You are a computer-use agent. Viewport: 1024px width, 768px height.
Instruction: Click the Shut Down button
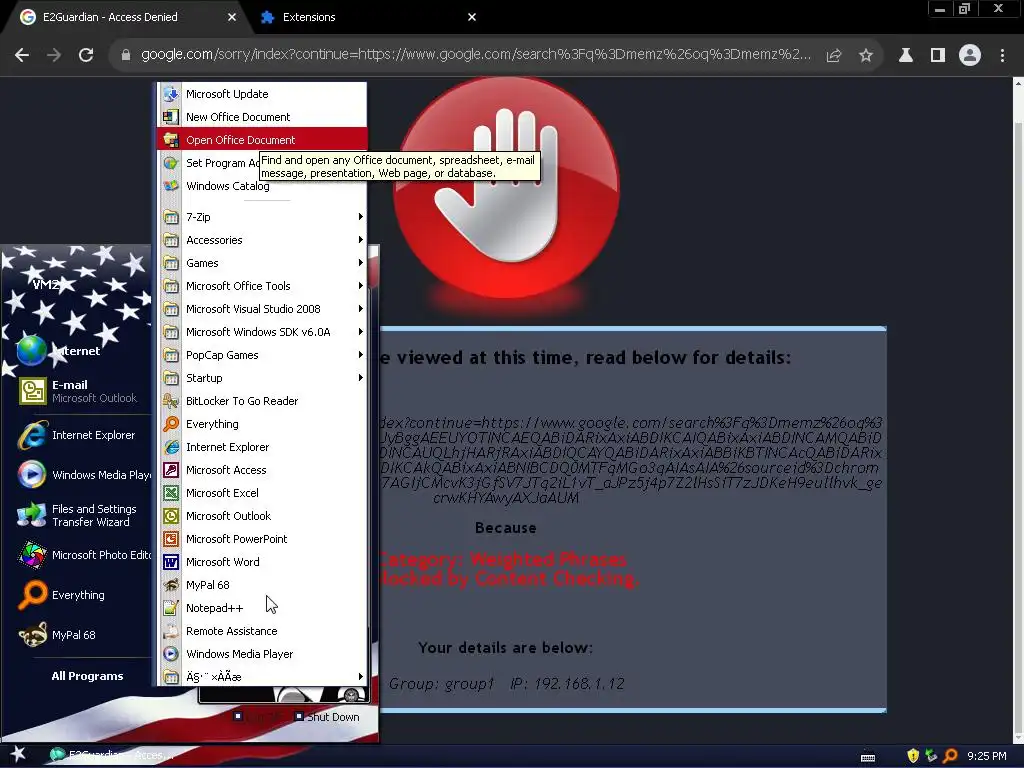click(x=327, y=717)
